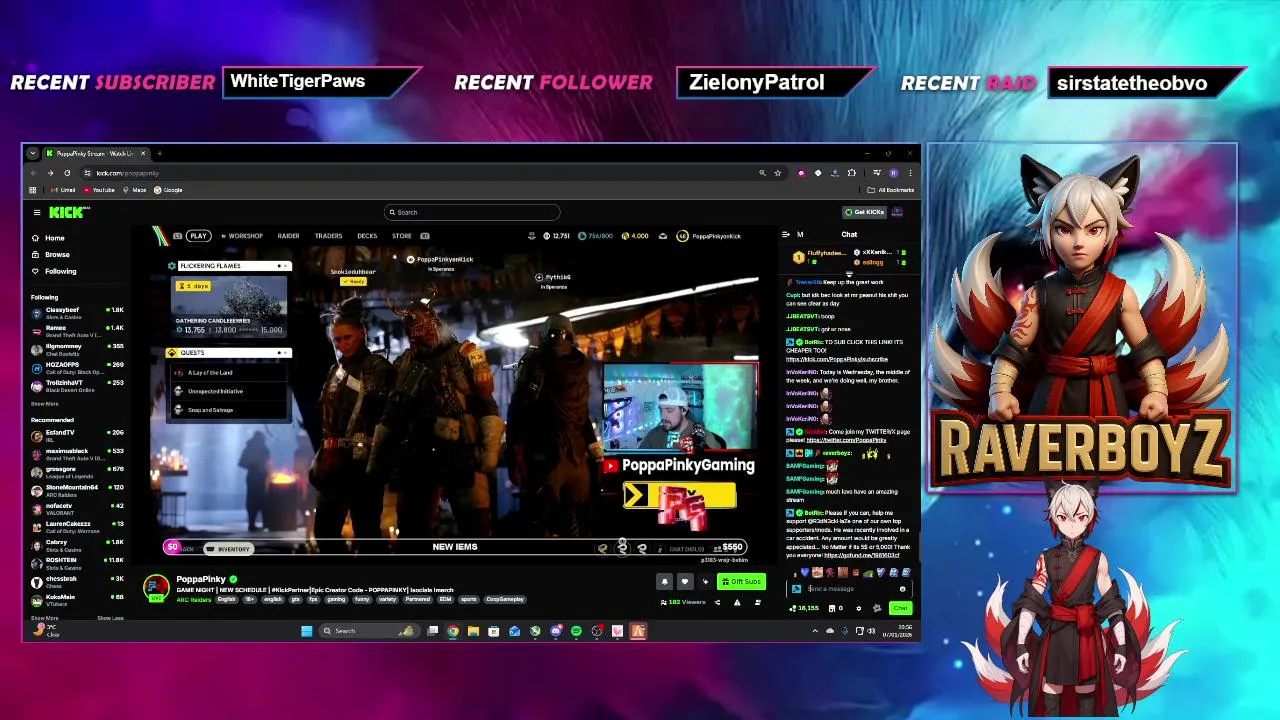Toggle the follow heart button
Viewport: 1280px width, 720px height.
[685, 582]
